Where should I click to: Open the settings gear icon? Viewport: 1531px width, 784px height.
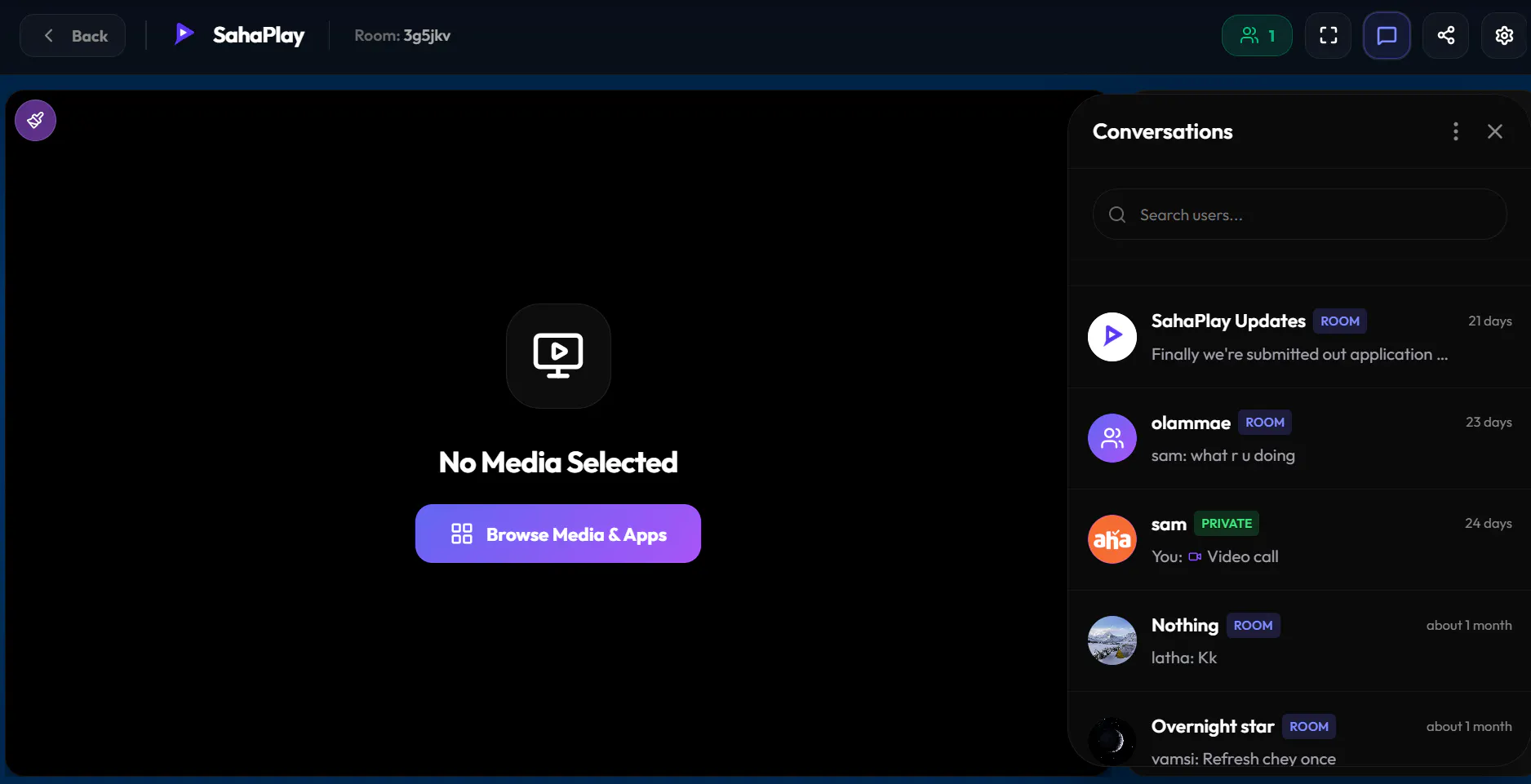pyautogui.click(x=1504, y=36)
